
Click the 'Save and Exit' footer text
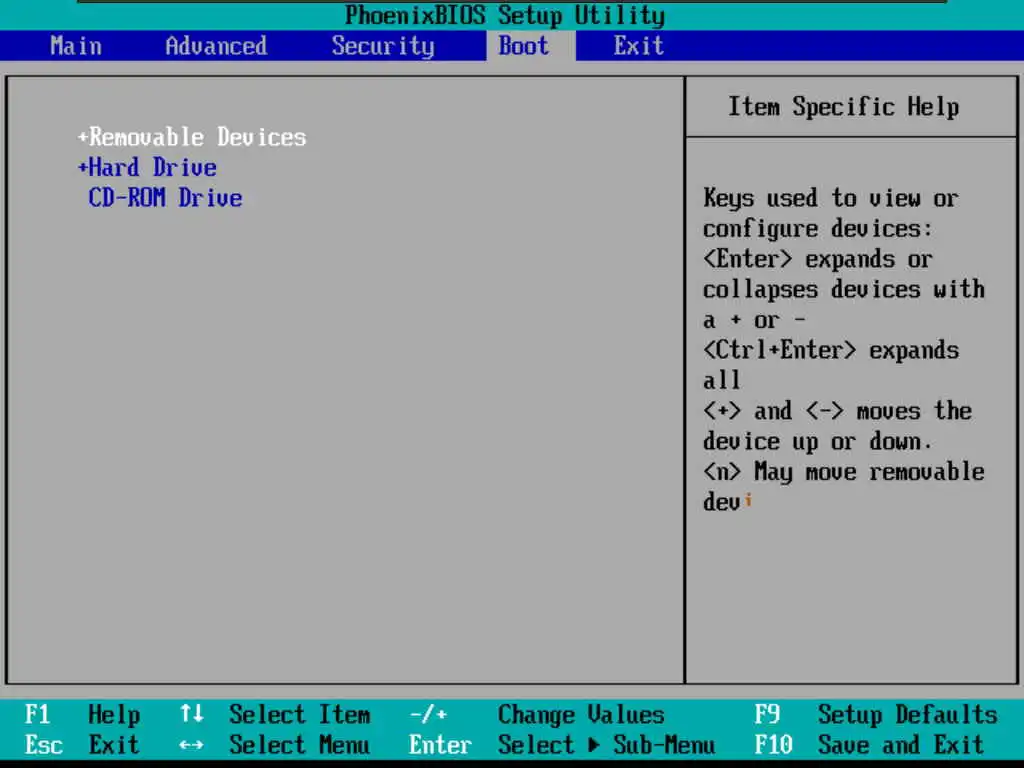[x=901, y=744]
